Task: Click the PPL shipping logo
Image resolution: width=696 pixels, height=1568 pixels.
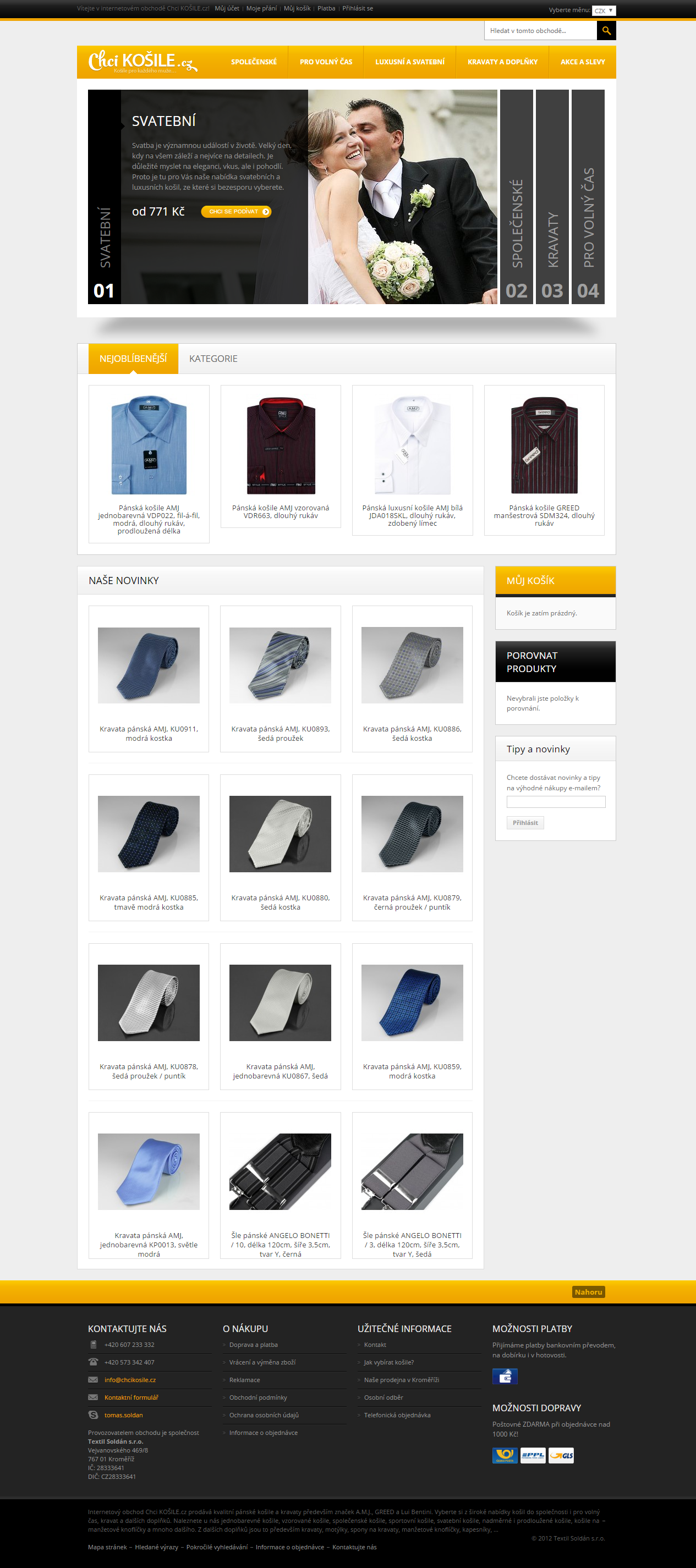Action: pos(533,1455)
